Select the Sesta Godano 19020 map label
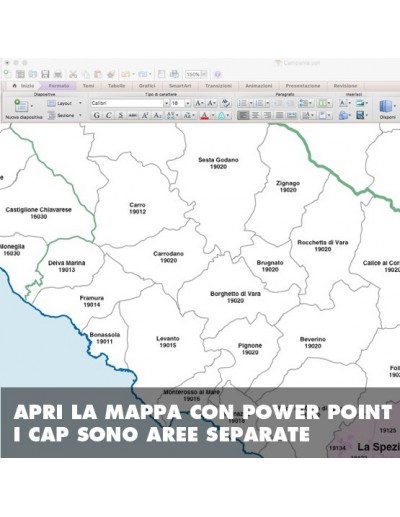Screen dimensions: 400x517 click(x=218, y=163)
